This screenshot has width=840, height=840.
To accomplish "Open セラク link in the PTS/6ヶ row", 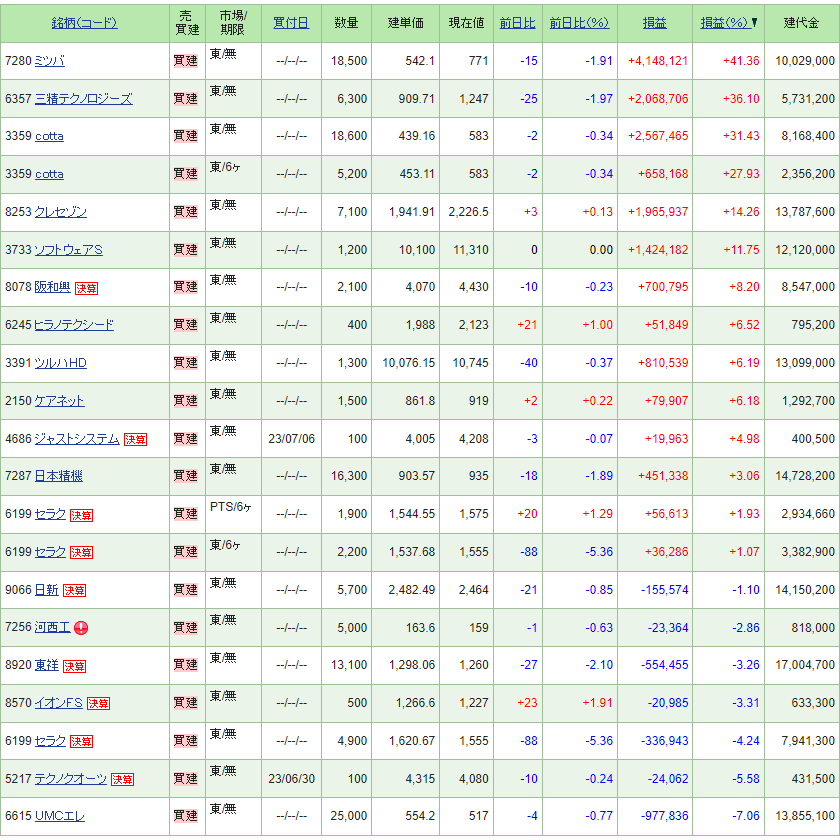I will click(50, 514).
